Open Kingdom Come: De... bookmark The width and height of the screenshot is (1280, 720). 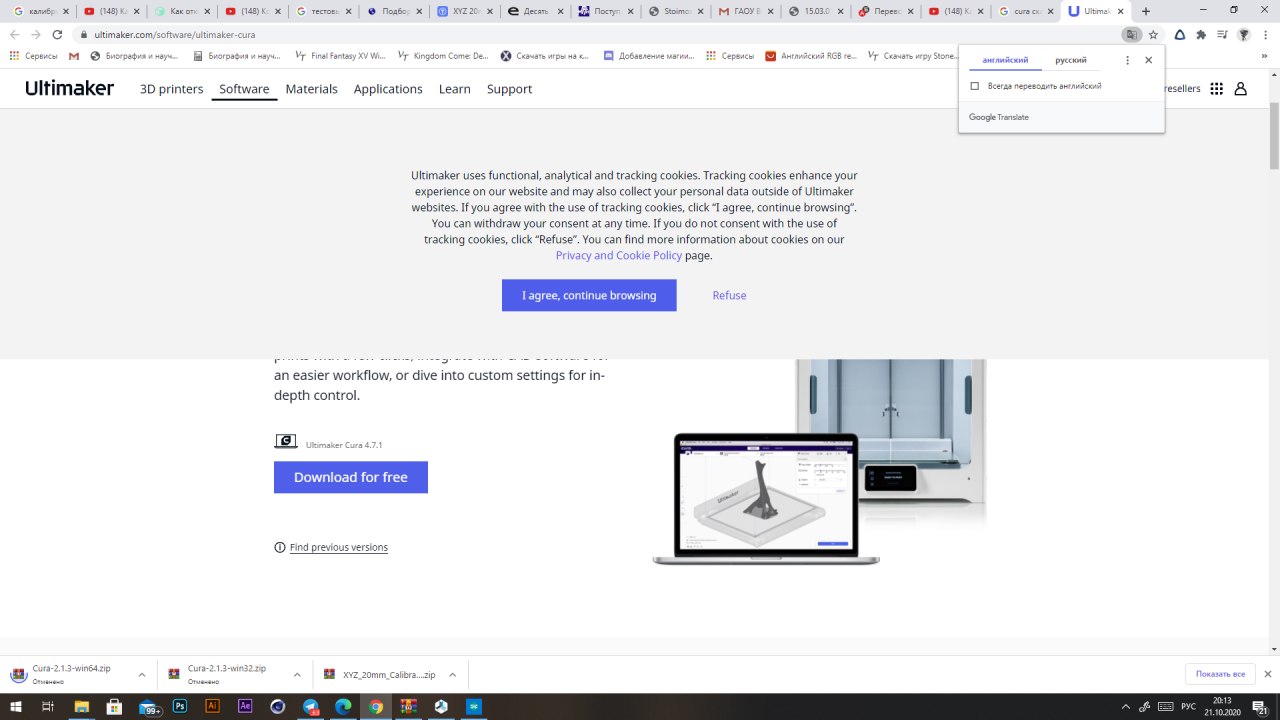pos(442,56)
